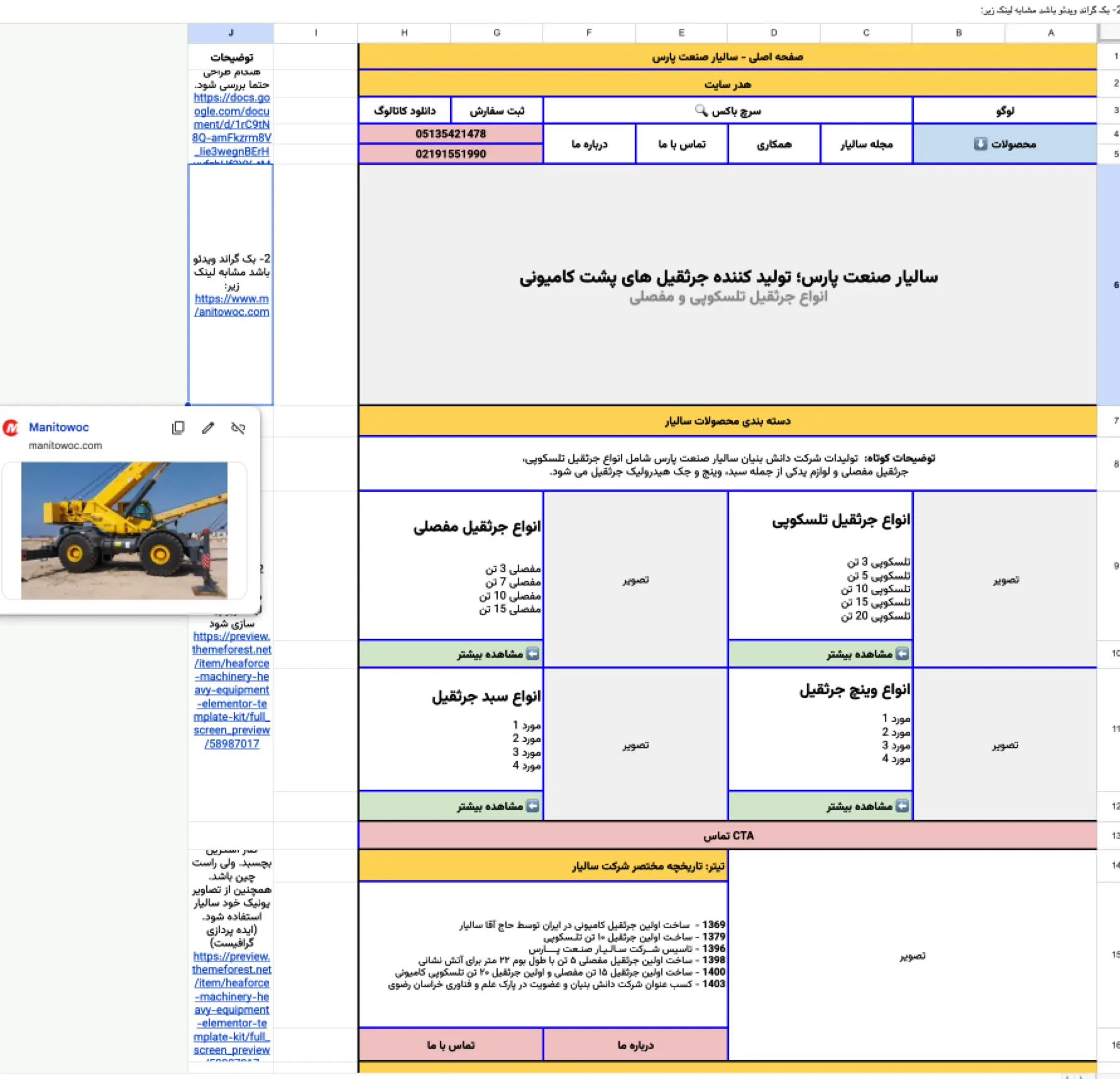Edit the Manitowoc link via pencil icon
Screen dimensions: 1120x1079
point(208,428)
